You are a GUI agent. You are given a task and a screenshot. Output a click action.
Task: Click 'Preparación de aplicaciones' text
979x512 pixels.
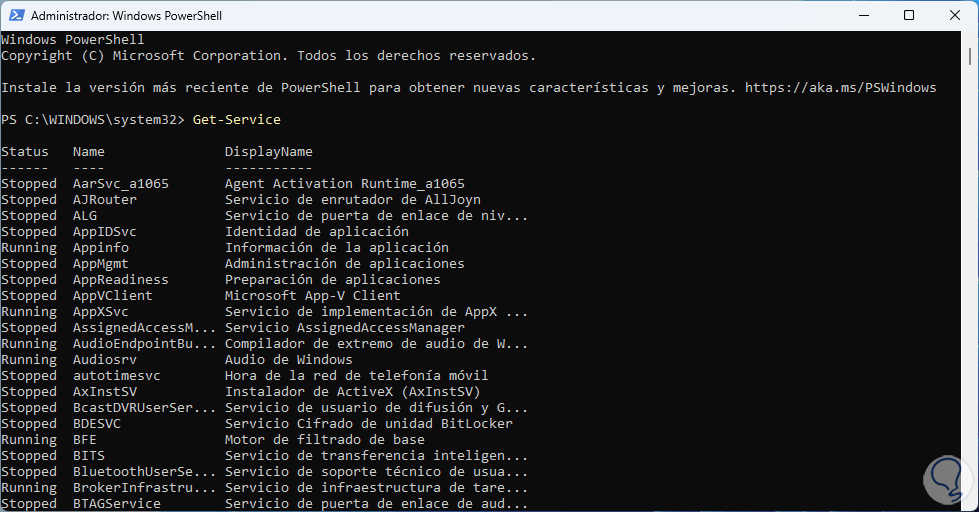point(333,279)
